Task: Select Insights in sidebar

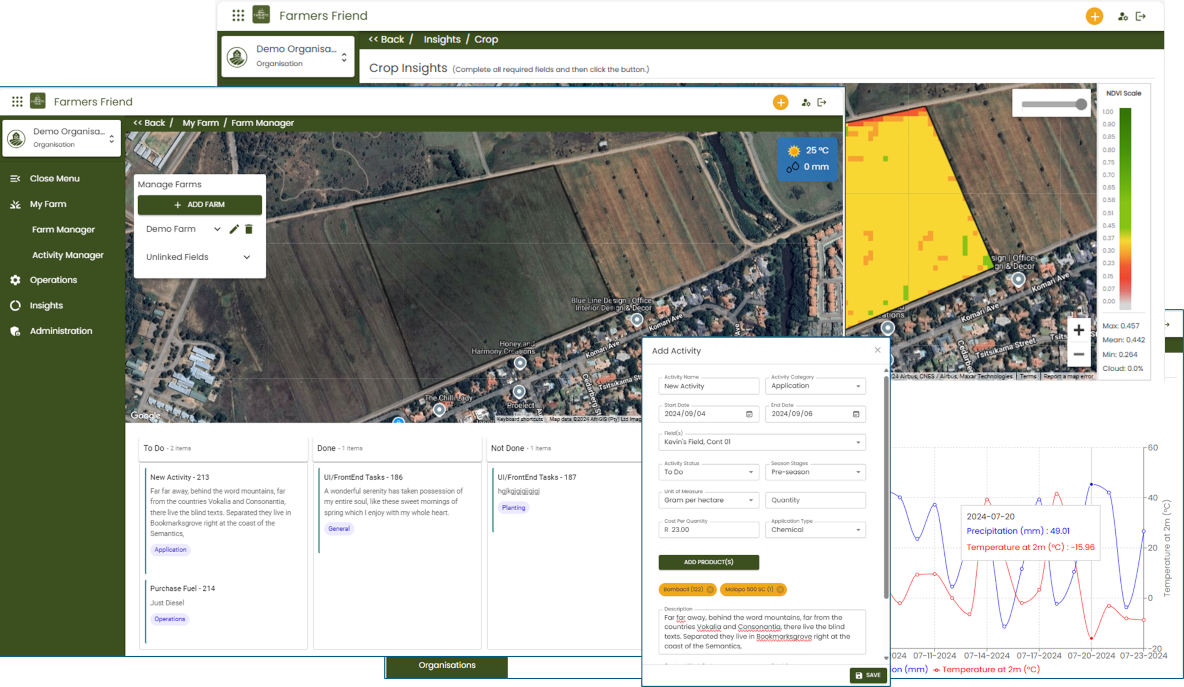Action: tap(46, 306)
